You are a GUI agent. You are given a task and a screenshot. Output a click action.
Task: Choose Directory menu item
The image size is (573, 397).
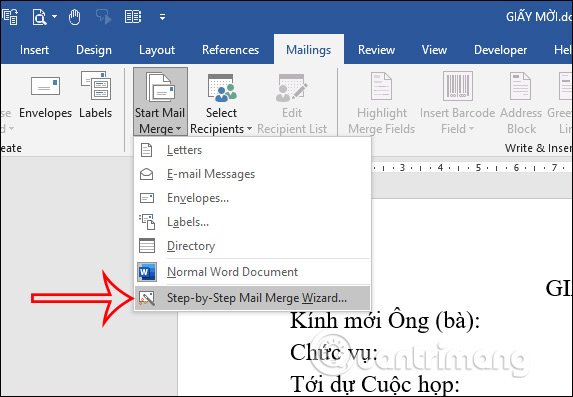pos(252,246)
